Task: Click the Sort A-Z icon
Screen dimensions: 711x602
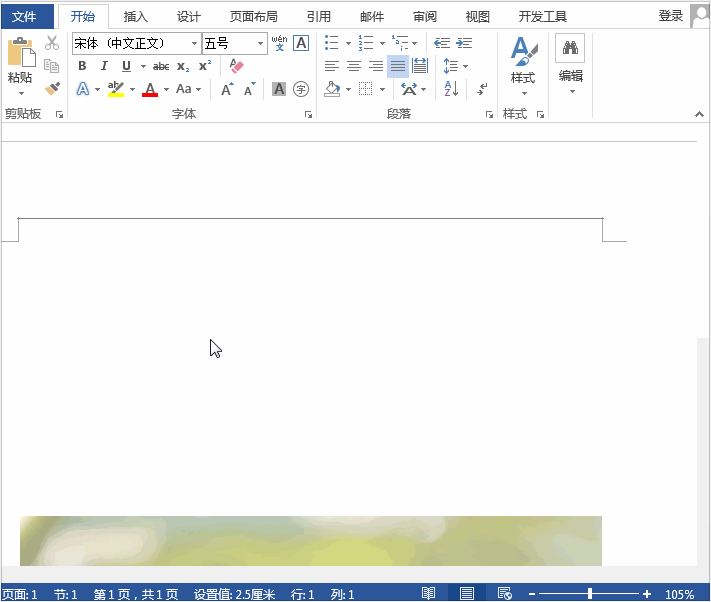Action: pyautogui.click(x=451, y=89)
